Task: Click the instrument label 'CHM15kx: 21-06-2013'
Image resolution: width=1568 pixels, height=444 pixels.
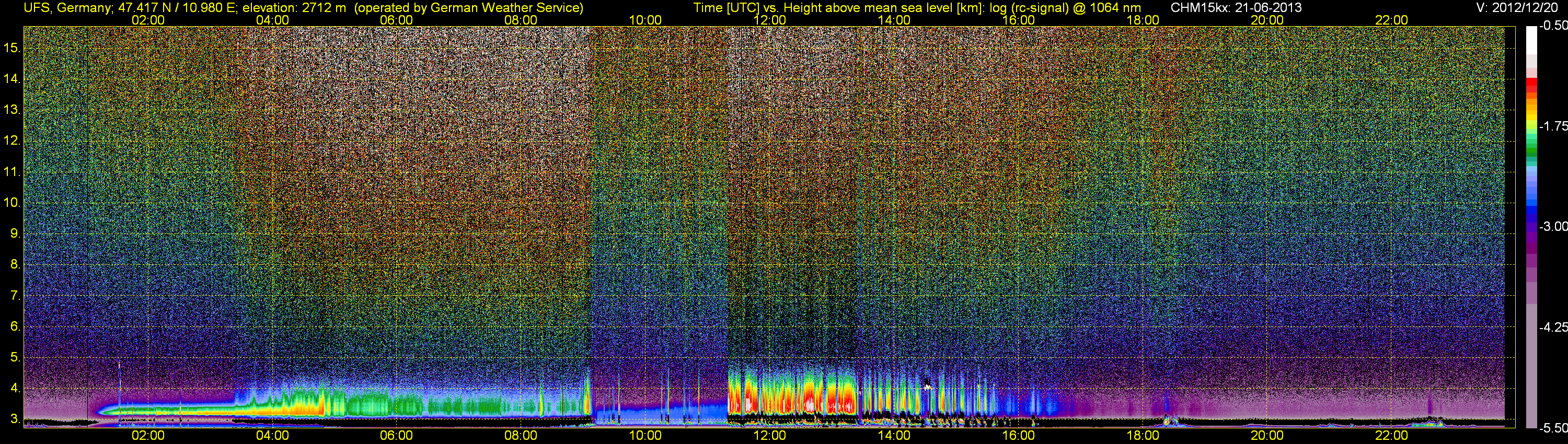Action: coord(1236,8)
